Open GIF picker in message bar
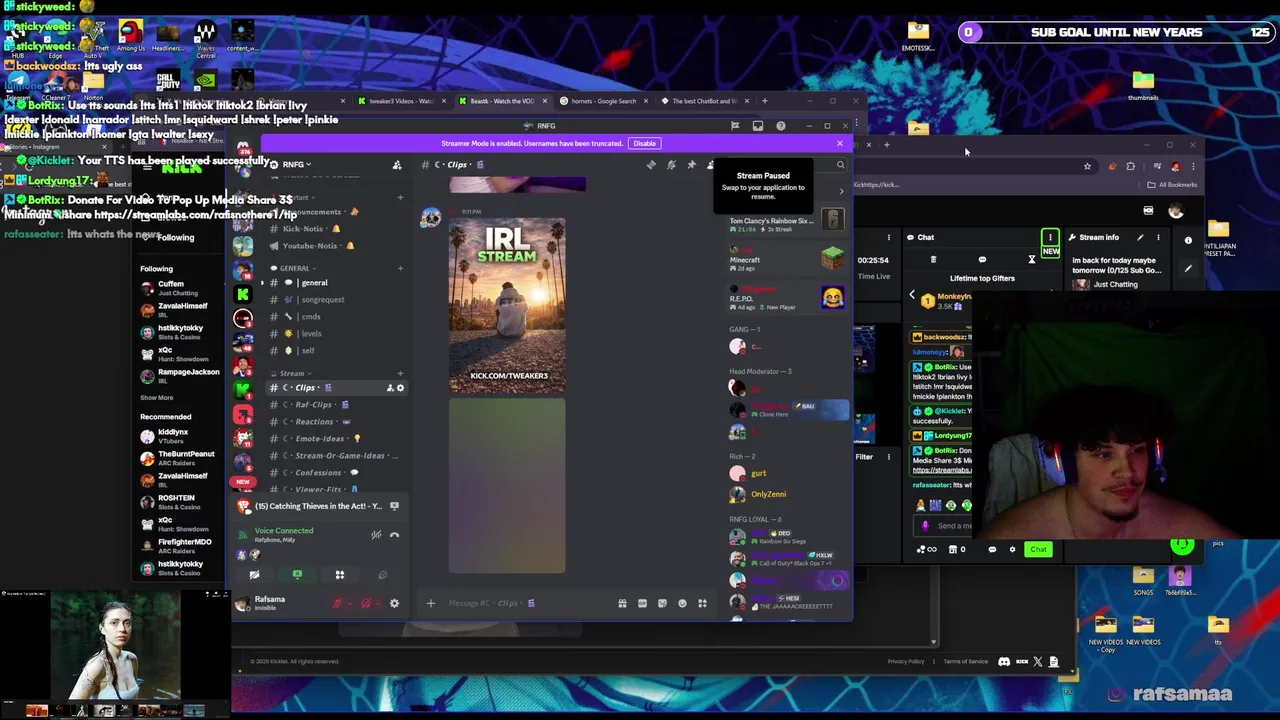1280x720 pixels. (x=642, y=603)
